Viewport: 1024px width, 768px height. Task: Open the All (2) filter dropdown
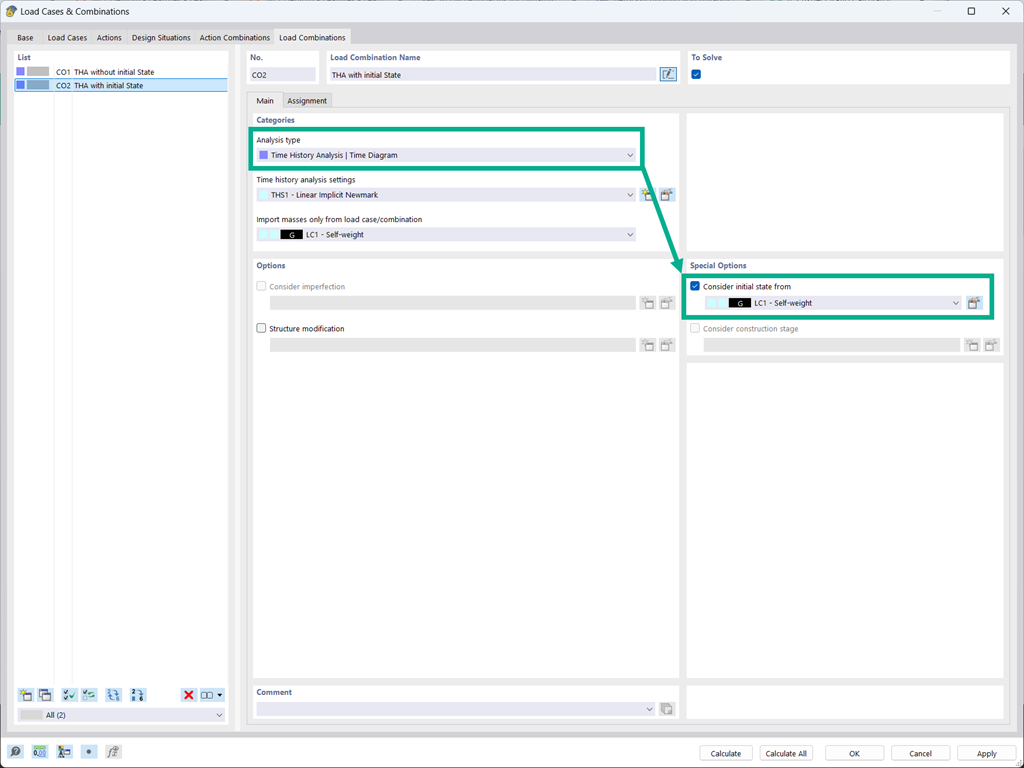tap(218, 714)
